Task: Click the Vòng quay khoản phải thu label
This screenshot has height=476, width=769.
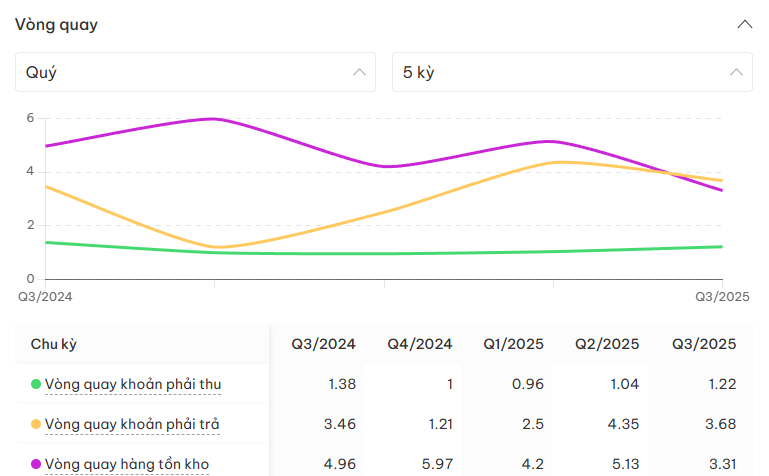Action: (133, 384)
